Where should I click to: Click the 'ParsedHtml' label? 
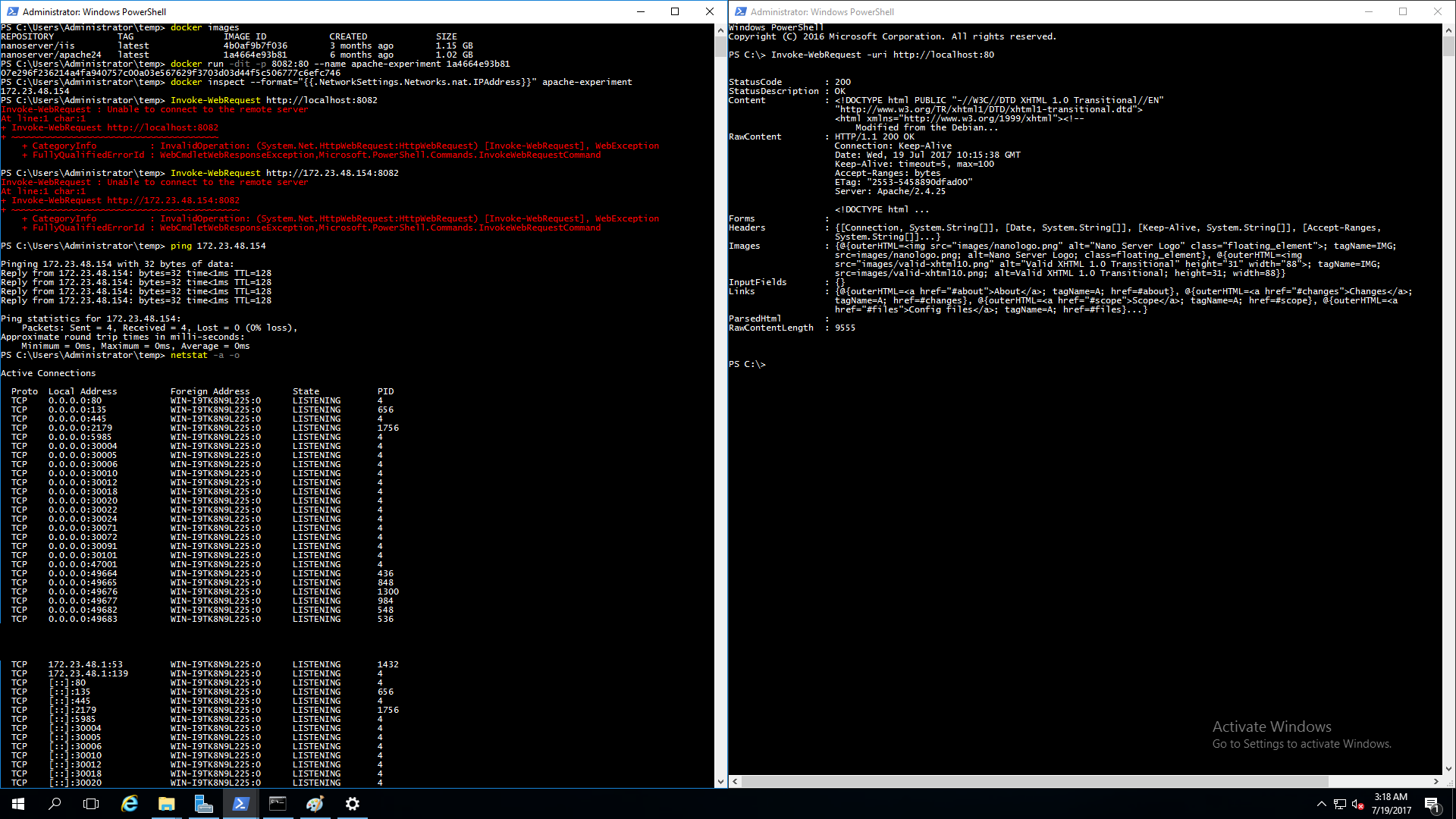(755, 318)
